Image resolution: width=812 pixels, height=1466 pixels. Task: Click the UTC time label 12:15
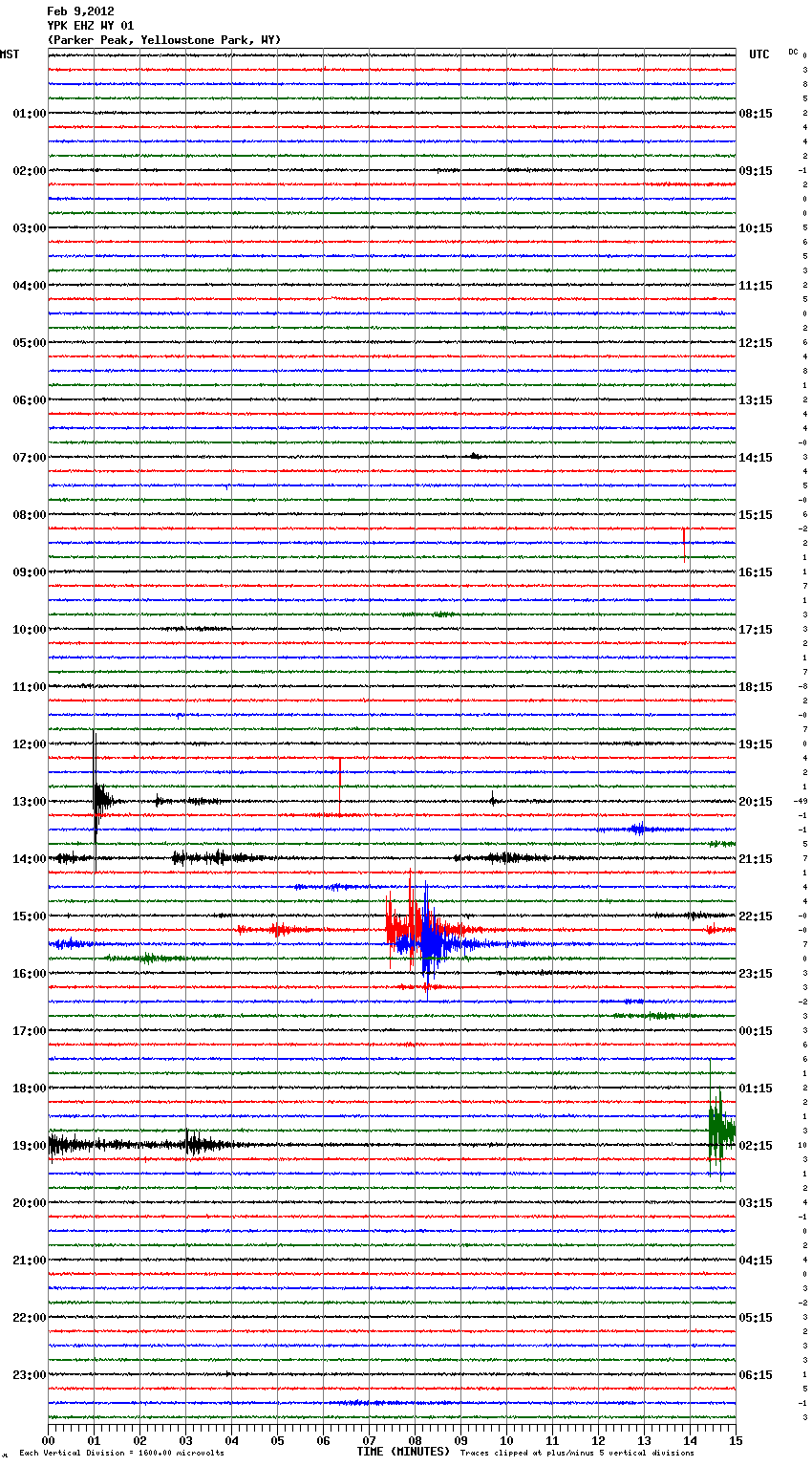[x=756, y=343]
